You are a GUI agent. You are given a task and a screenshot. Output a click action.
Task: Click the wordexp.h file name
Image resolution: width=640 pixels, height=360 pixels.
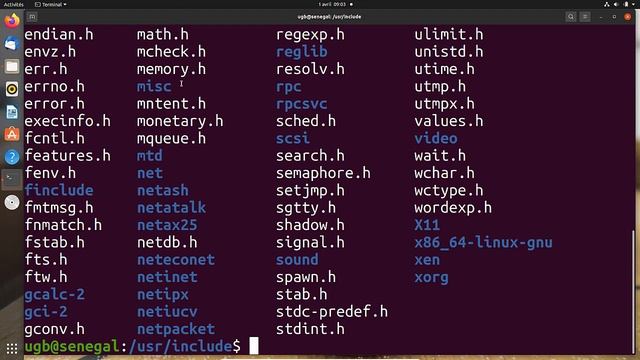453,208
